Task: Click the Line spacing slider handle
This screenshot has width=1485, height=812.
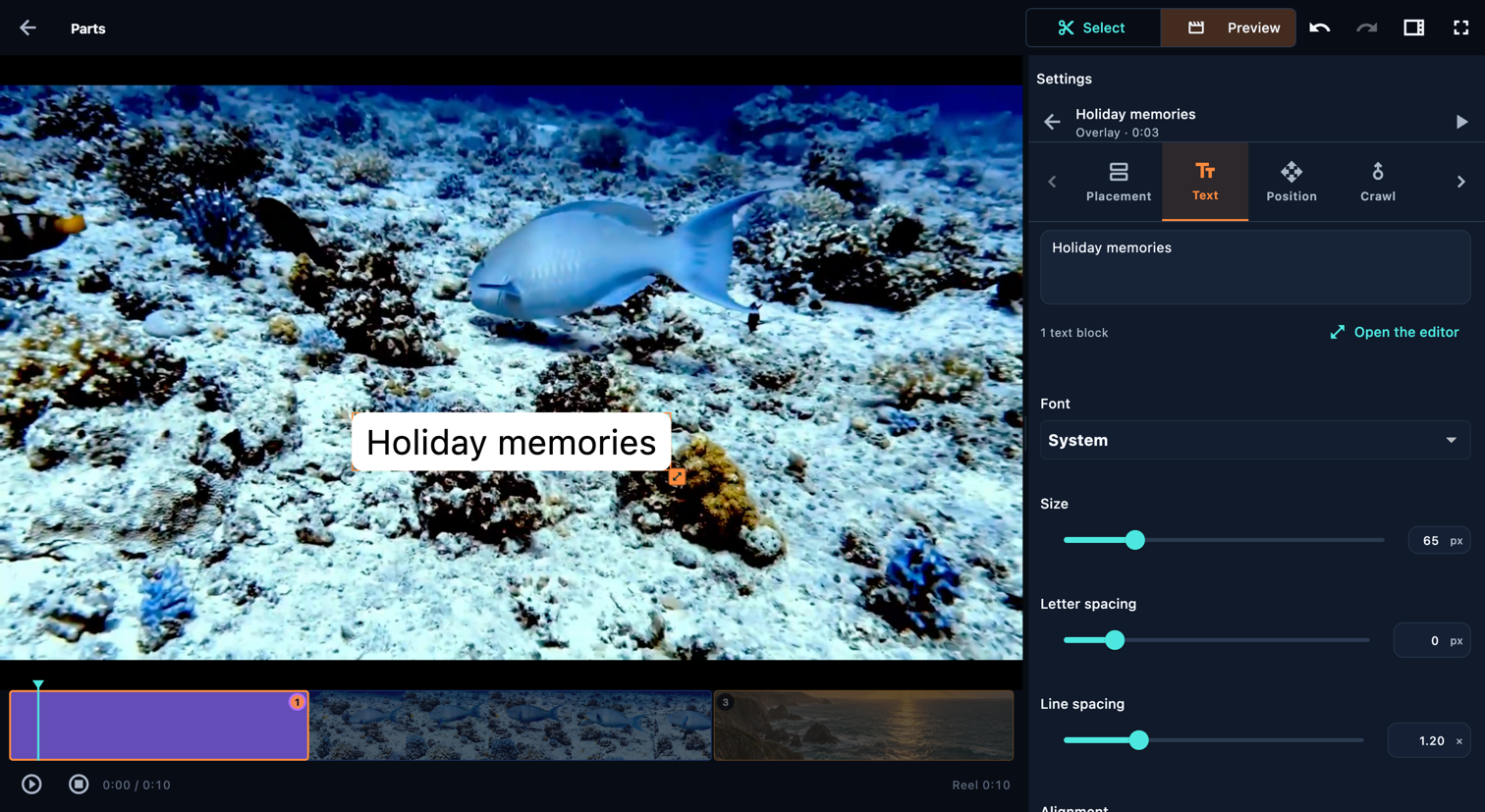Action: 1138,740
